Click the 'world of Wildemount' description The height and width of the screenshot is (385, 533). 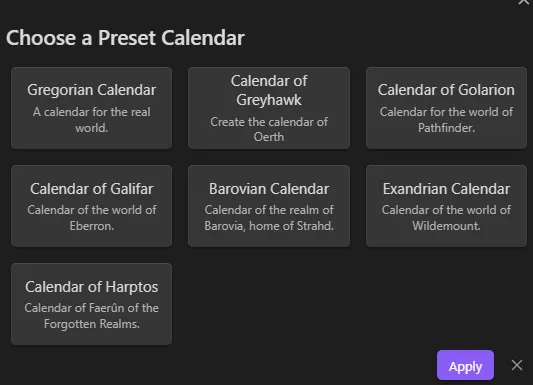click(x=446, y=218)
